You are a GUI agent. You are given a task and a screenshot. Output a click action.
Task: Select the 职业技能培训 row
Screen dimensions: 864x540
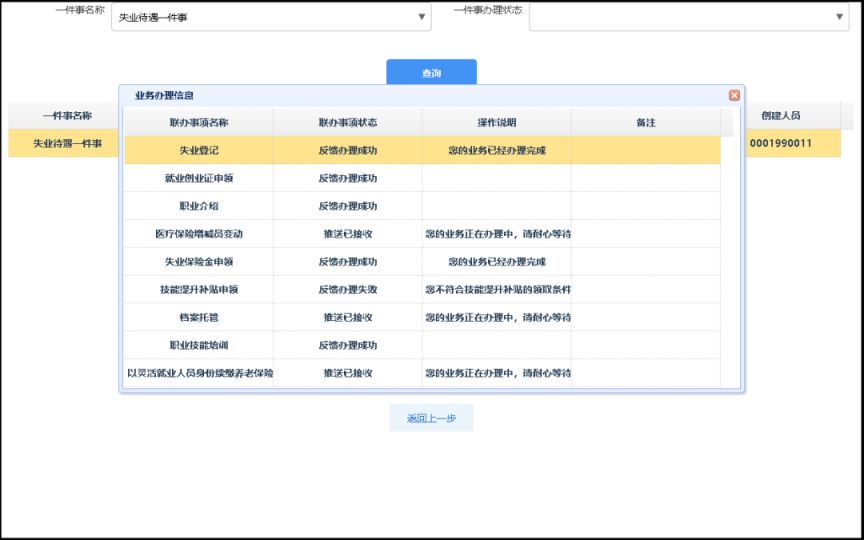tap(198, 345)
